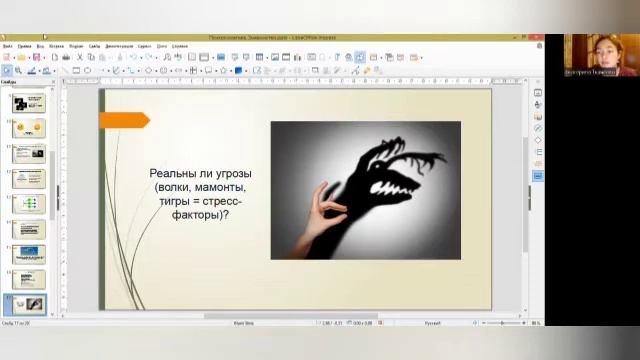The image size is (640, 360).
Task: Click the Open folder icon in toolbar
Action: click(x=21, y=58)
